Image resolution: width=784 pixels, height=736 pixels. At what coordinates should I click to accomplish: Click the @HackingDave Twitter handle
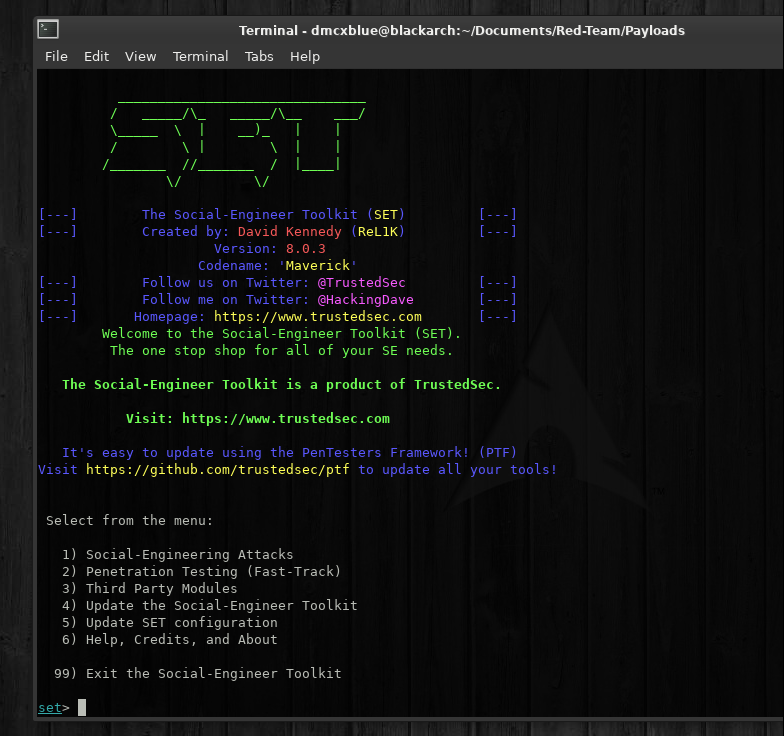click(x=365, y=300)
